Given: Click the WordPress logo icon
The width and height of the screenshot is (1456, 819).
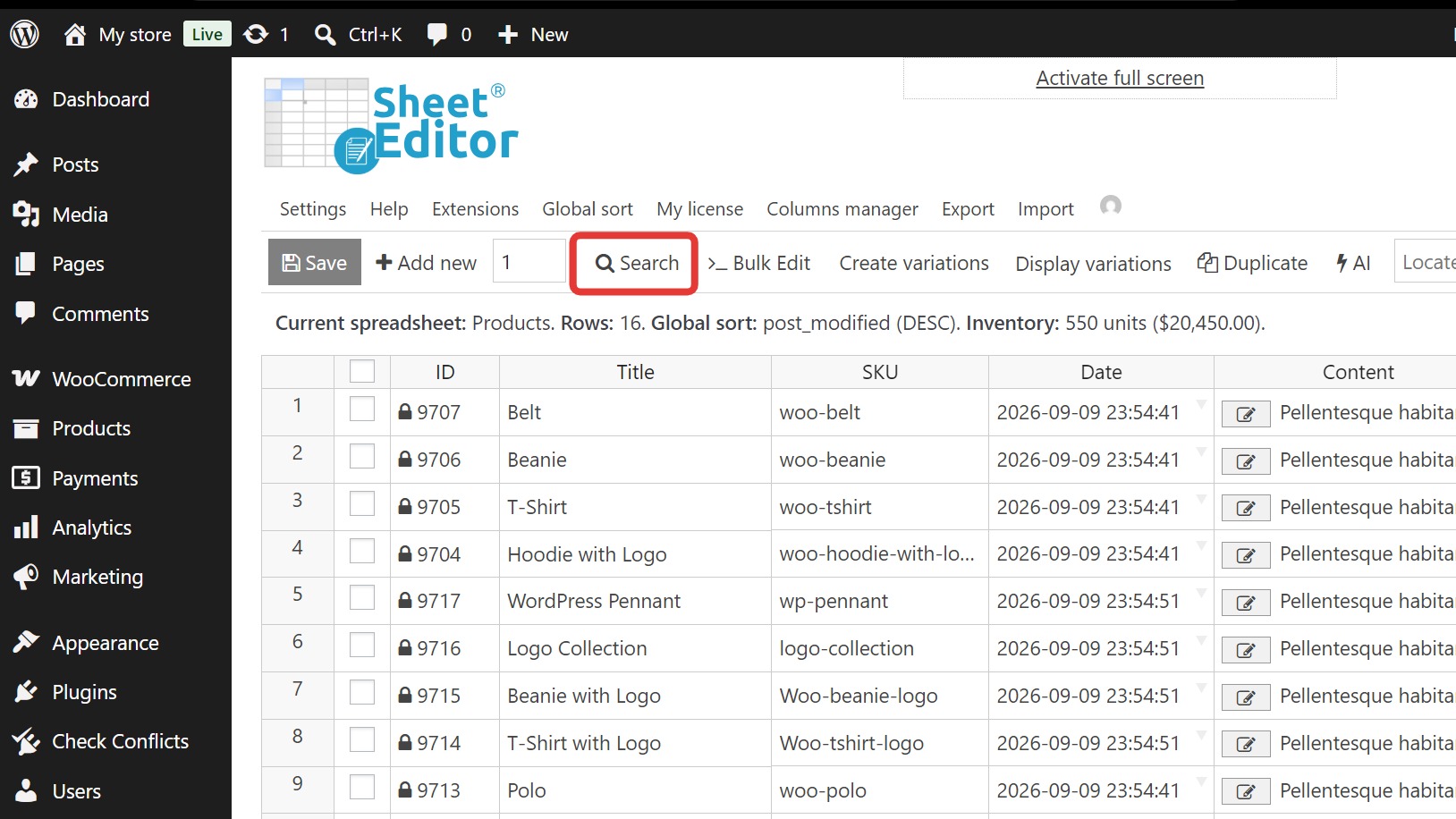Looking at the screenshot, I should point(25,34).
